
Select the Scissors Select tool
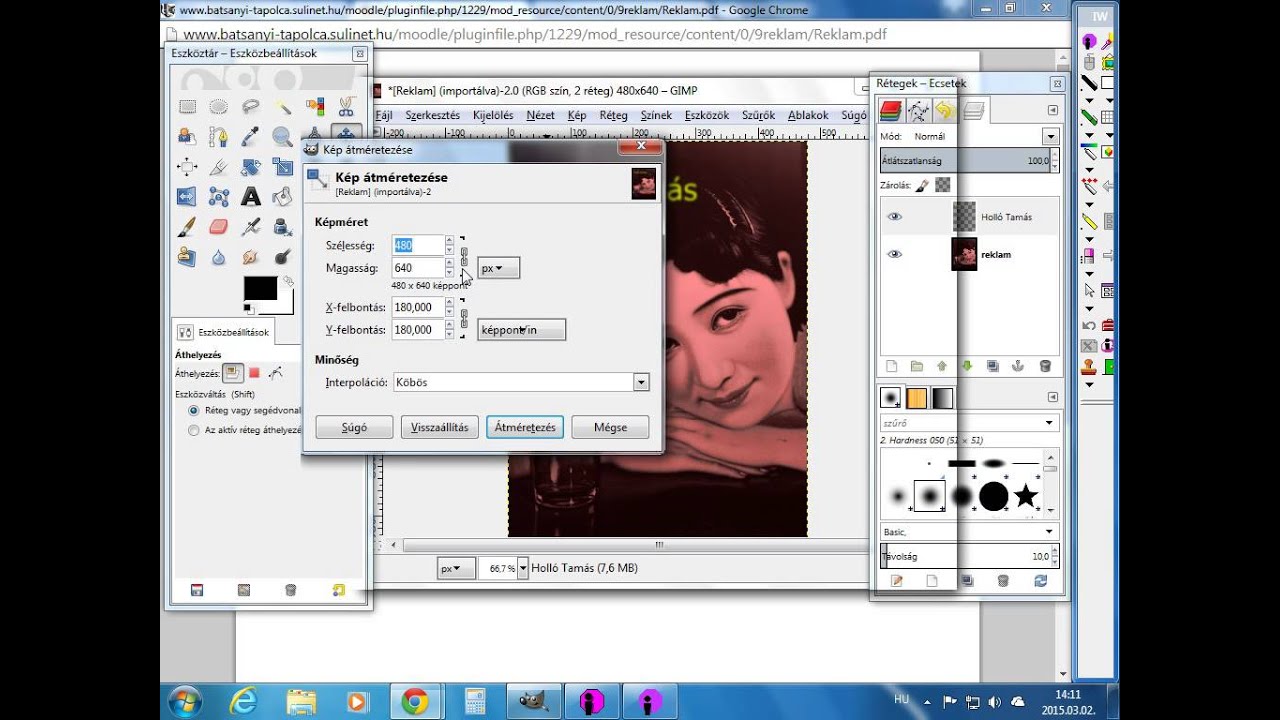click(x=346, y=107)
